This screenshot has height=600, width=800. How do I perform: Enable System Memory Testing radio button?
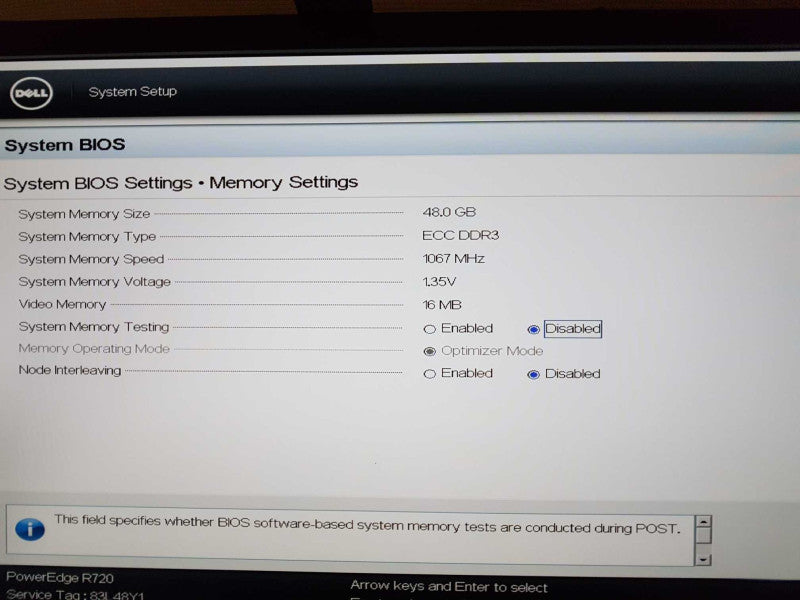[430, 329]
